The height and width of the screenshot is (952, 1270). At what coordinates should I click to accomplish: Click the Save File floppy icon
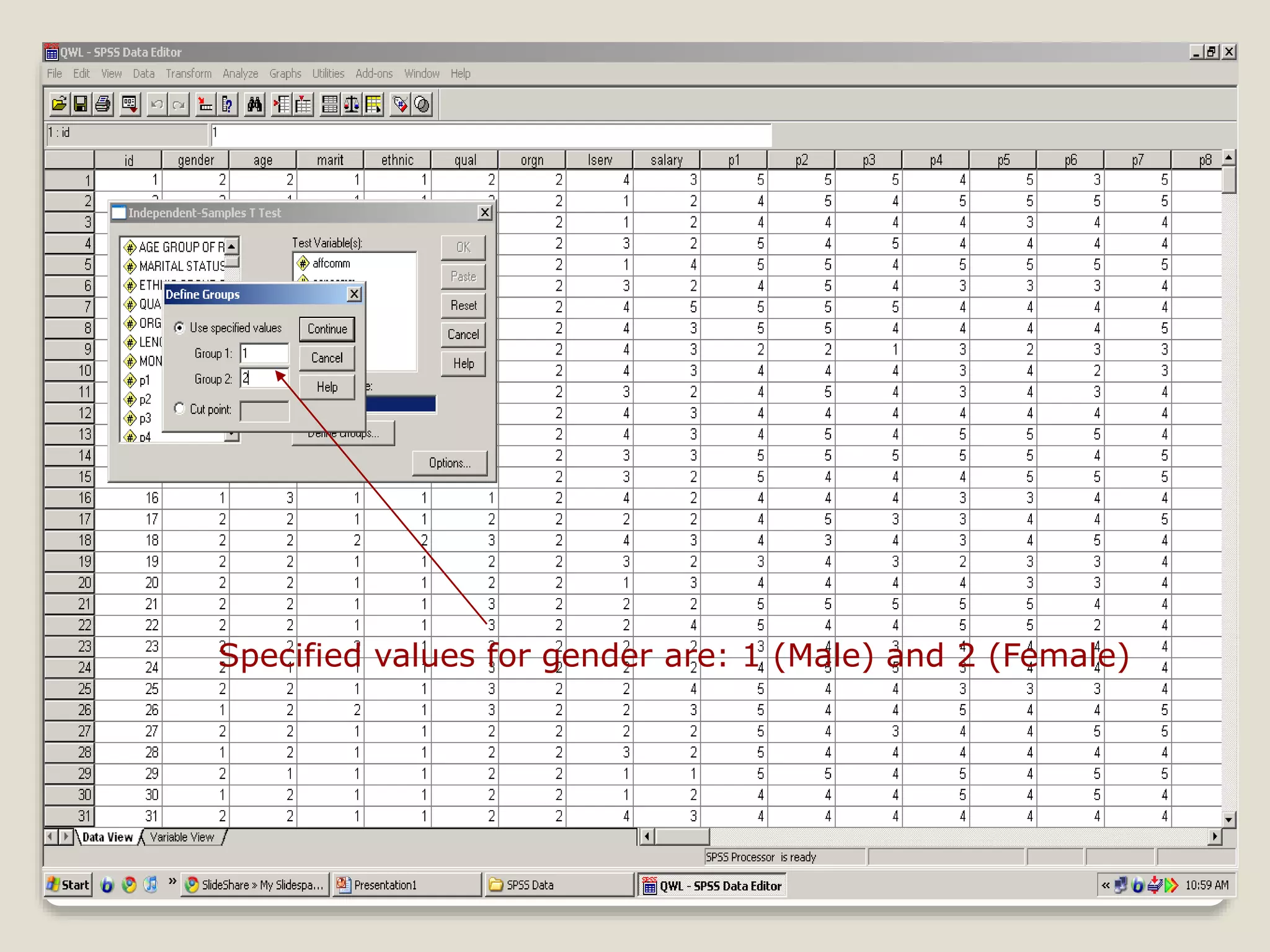pos(81,104)
